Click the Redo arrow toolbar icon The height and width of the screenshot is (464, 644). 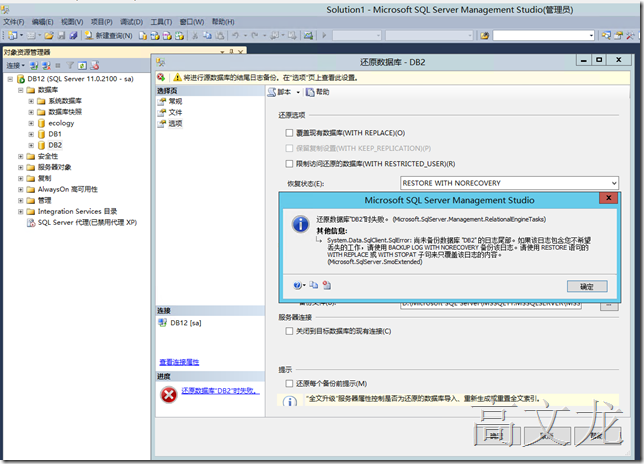255,36
